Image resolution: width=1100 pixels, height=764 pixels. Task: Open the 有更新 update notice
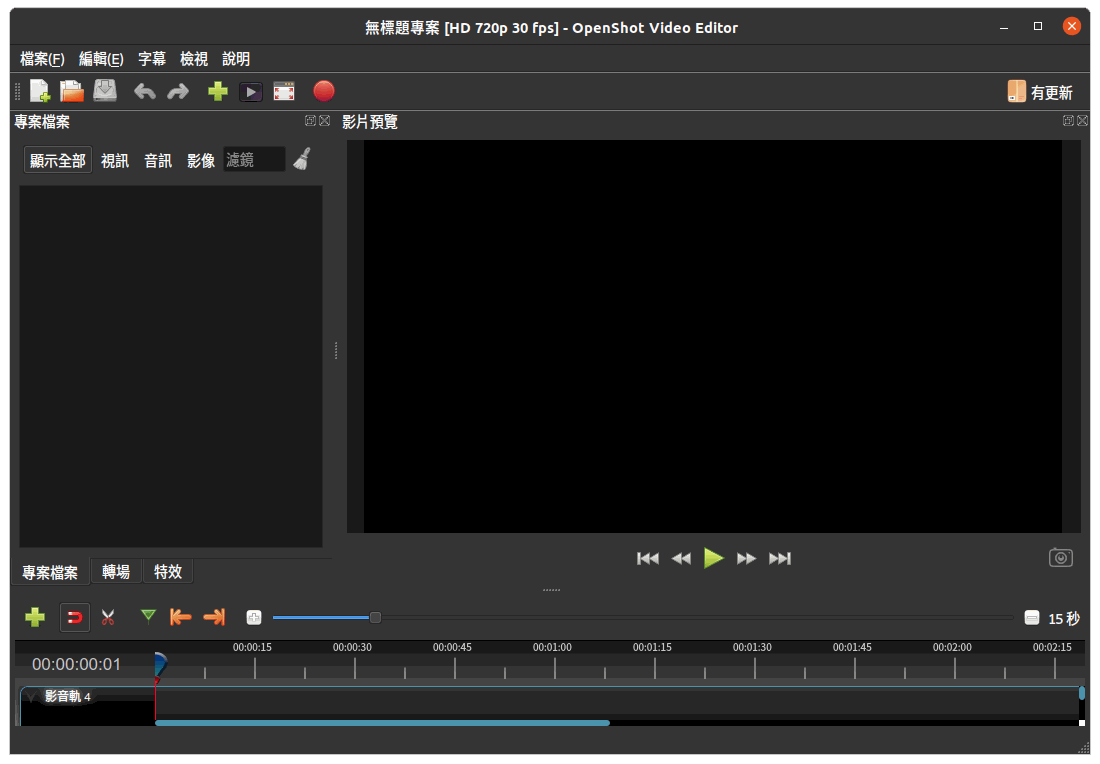pyautogui.click(x=1040, y=92)
